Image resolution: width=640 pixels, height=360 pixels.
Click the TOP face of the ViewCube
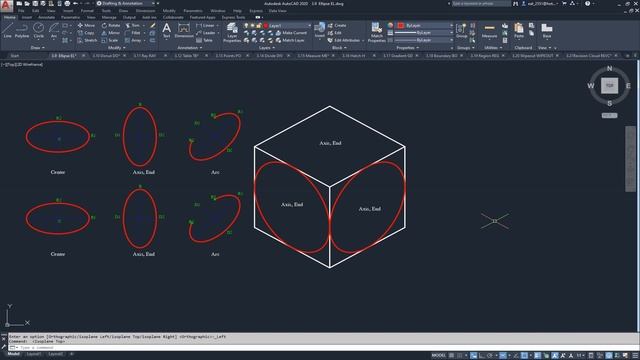coord(609,86)
